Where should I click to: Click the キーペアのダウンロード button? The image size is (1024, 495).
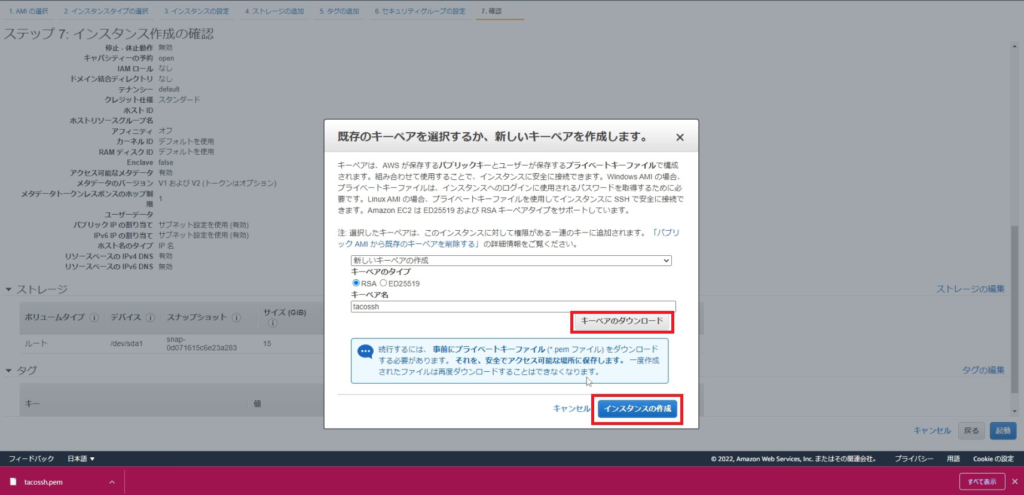click(622, 321)
